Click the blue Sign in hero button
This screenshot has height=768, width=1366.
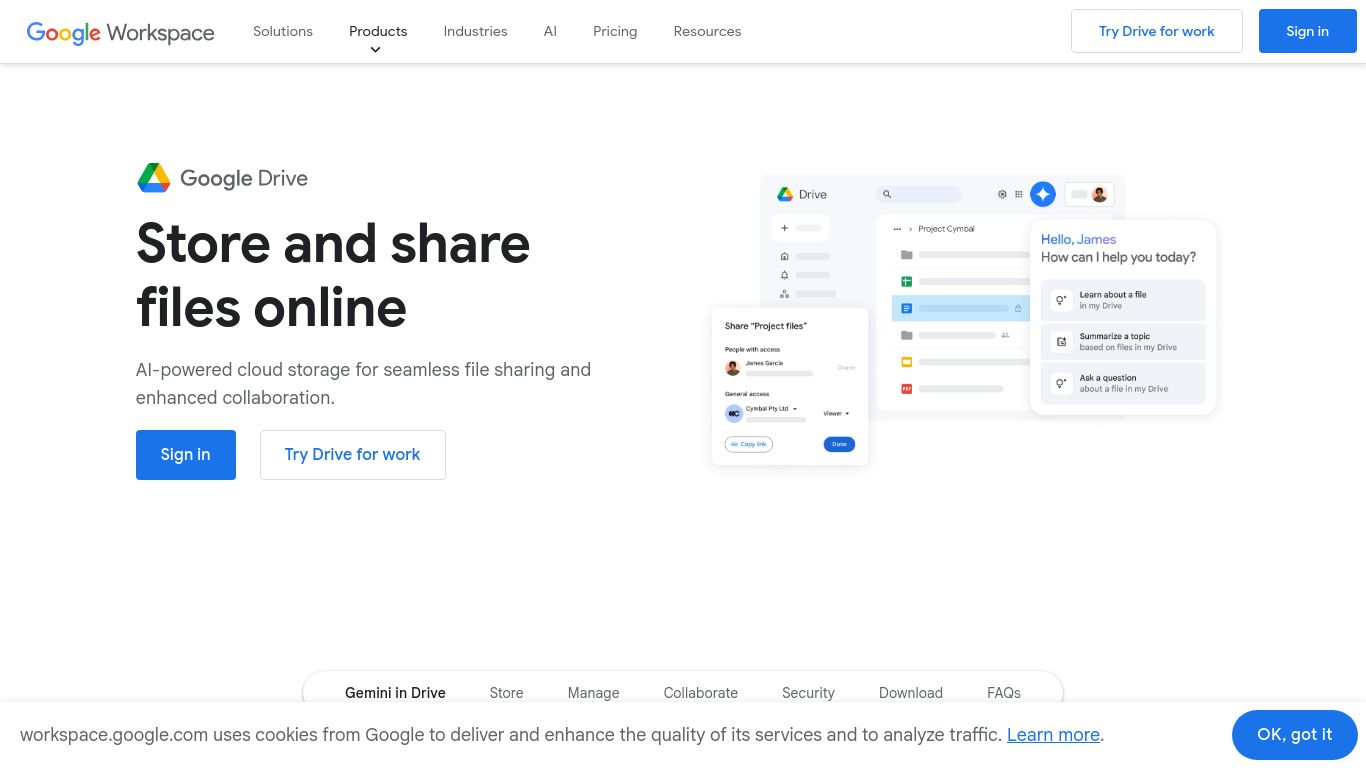pos(186,455)
